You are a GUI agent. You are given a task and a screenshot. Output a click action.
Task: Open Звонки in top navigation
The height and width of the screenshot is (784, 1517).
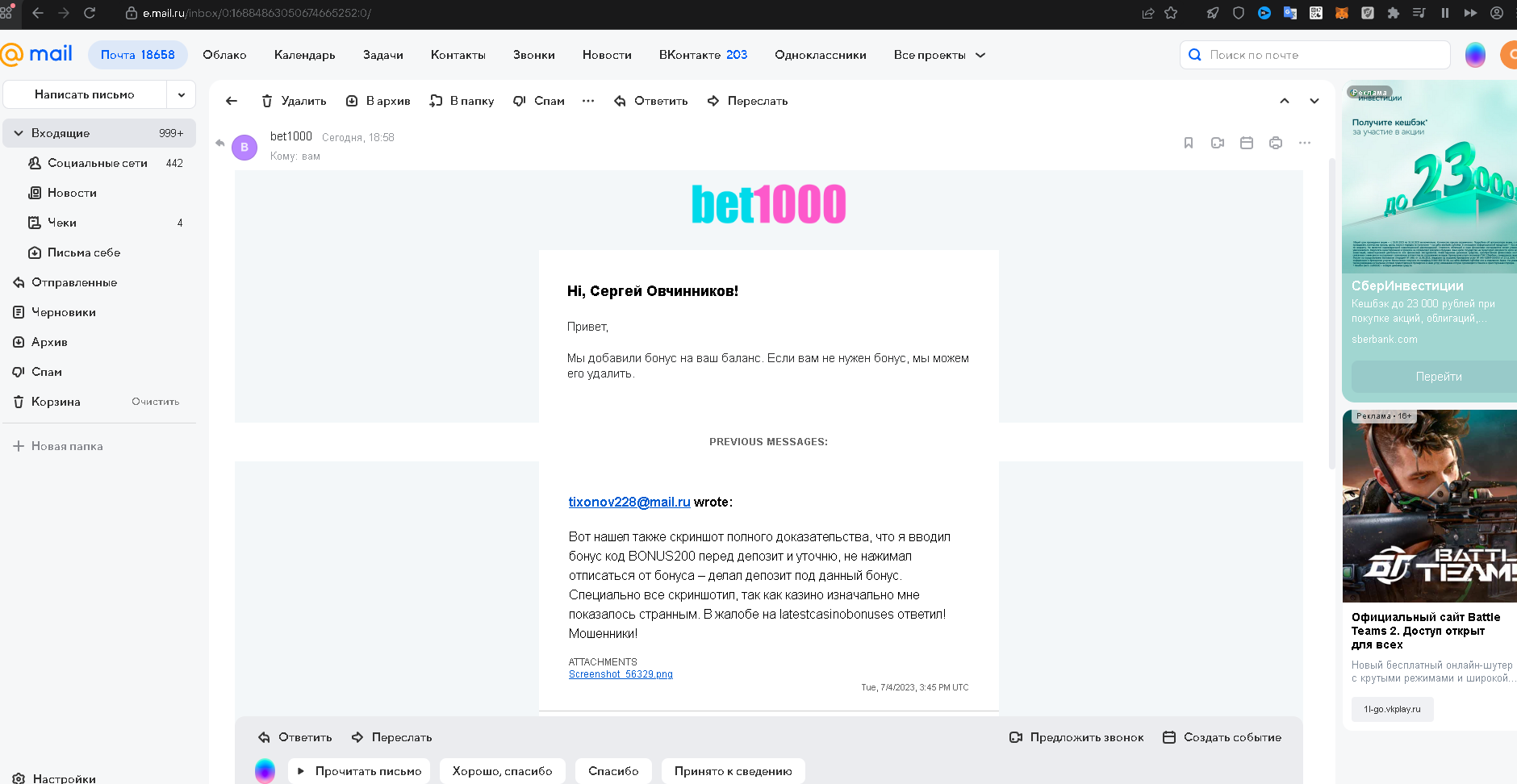pos(534,55)
